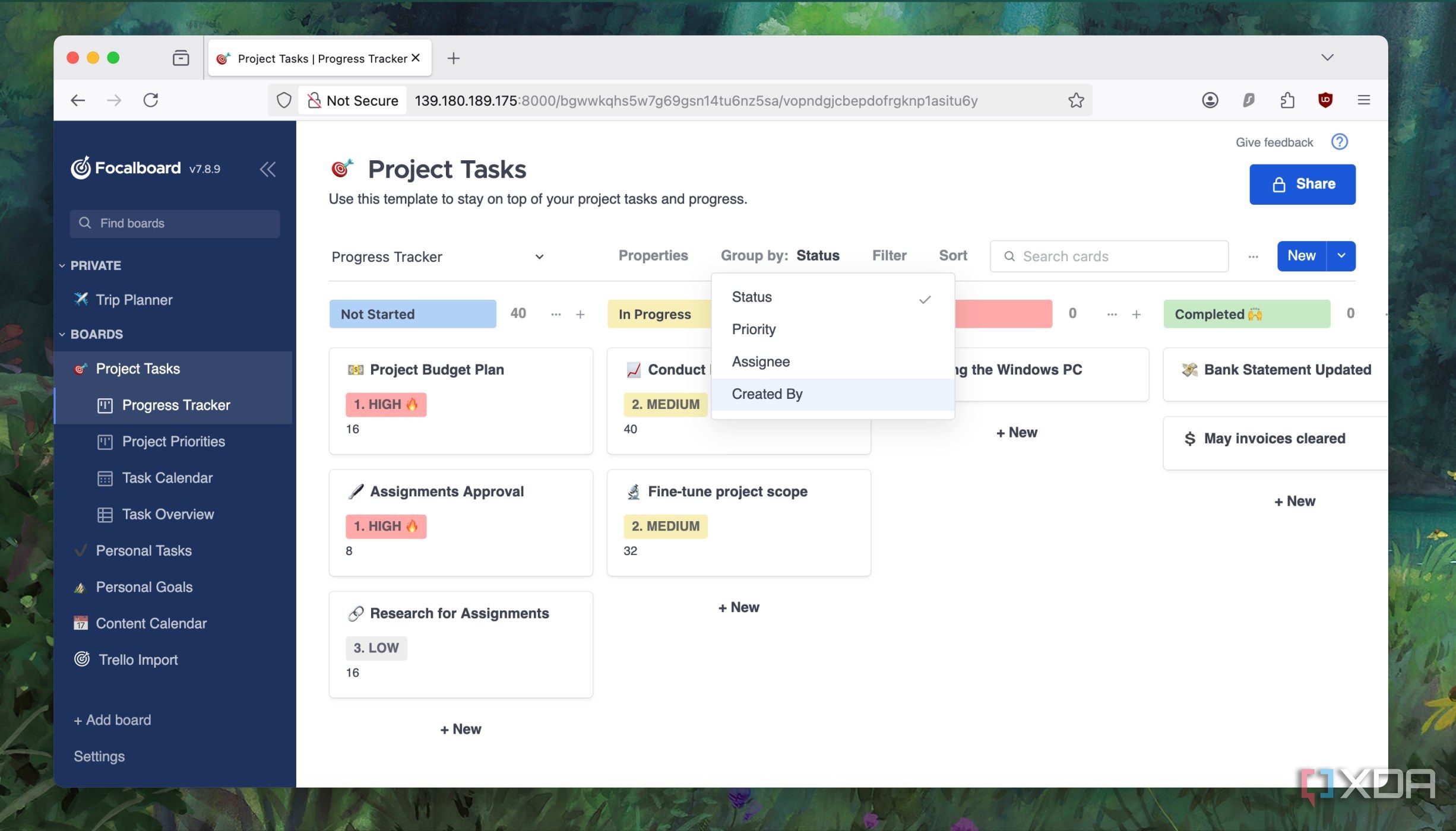This screenshot has width=1456, height=831.
Task: Click Task Calendar view icon
Action: tap(105, 478)
